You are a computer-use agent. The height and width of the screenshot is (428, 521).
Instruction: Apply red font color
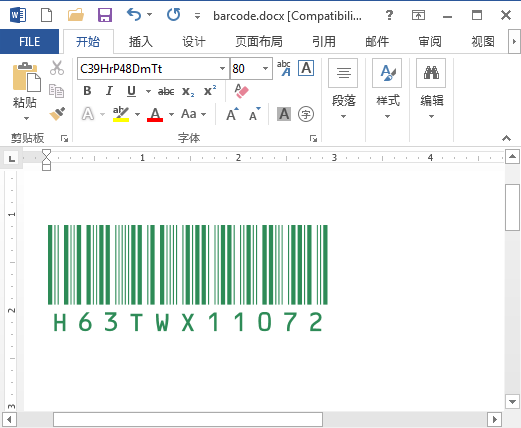155,114
